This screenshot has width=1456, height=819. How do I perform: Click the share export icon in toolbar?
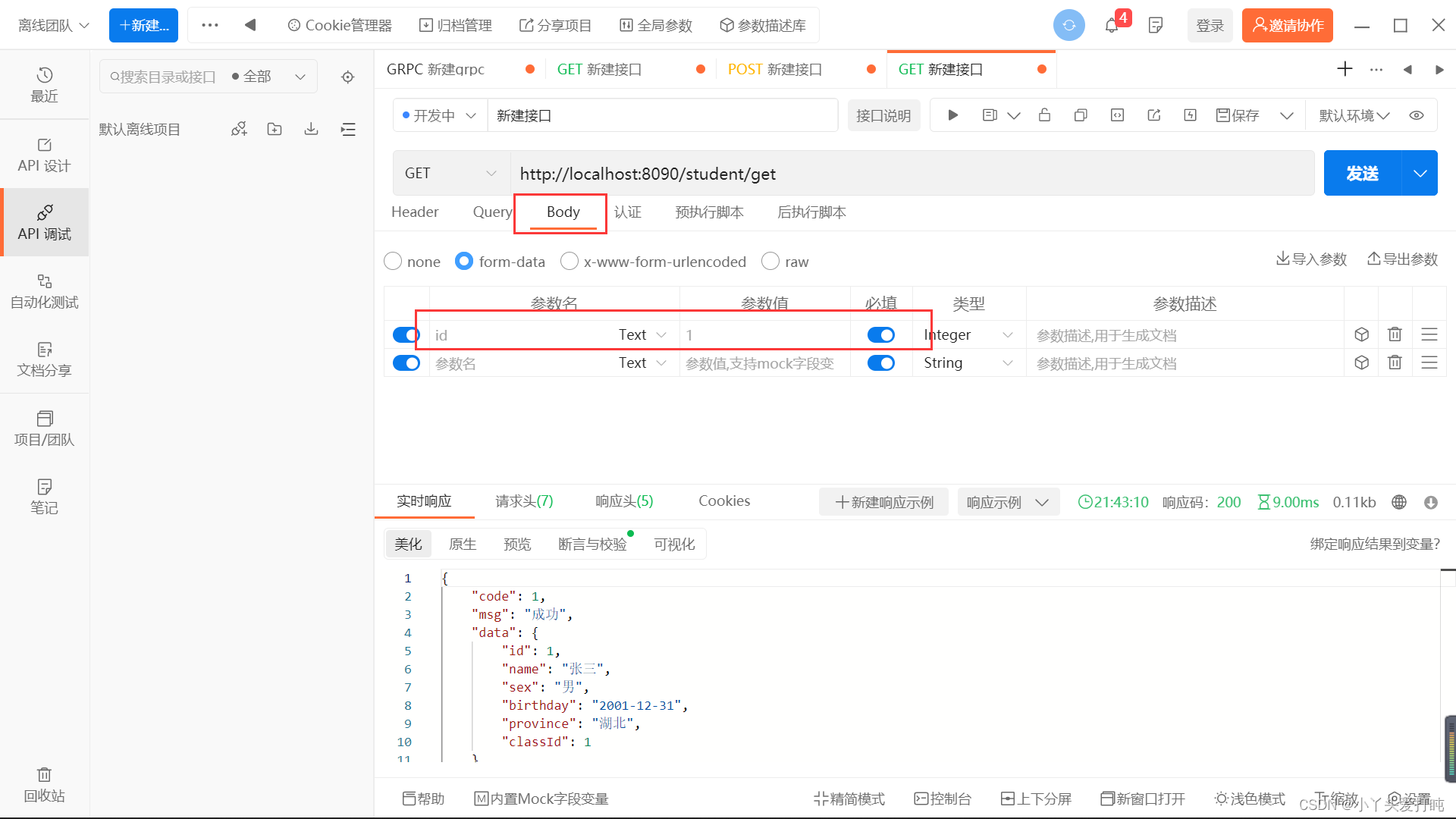point(1153,115)
